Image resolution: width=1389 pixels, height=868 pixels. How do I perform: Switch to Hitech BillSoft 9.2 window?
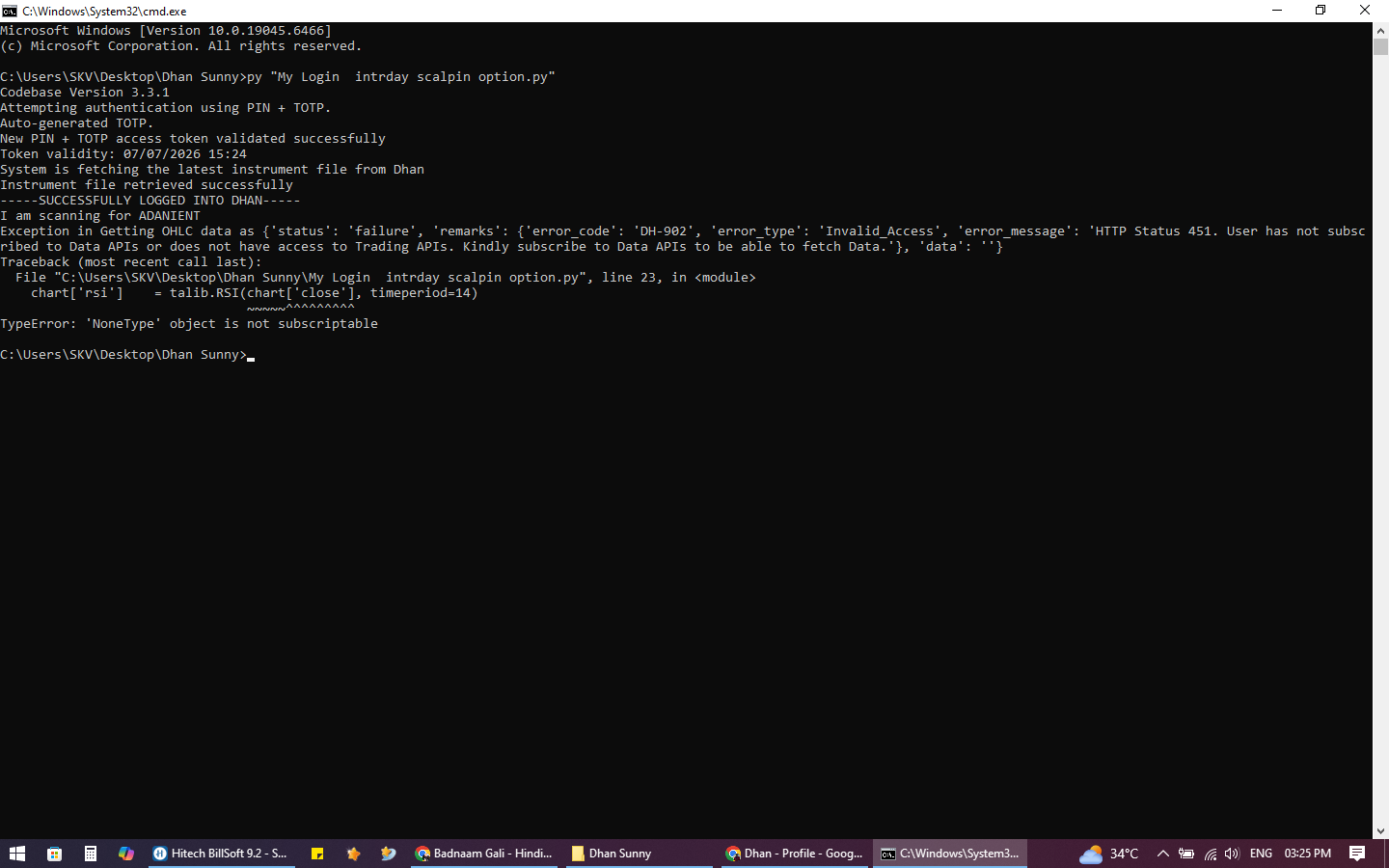pyautogui.click(x=221, y=854)
